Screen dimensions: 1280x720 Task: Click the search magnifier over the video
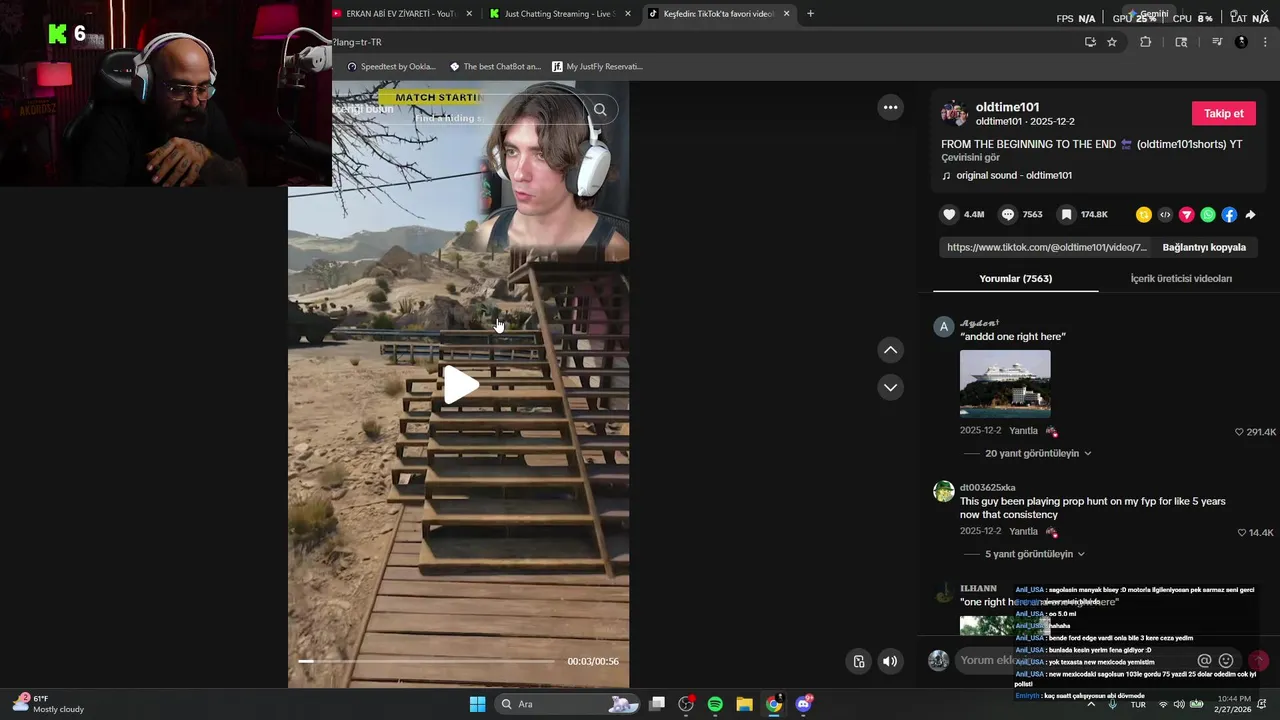(600, 110)
